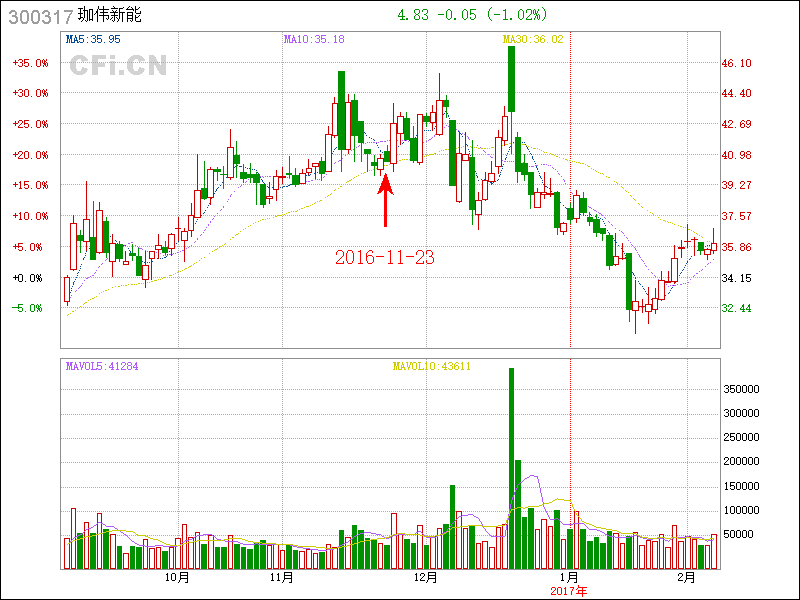Click the stock code 300317
Image resolution: width=800 pixels, height=600 pixels.
pyautogui.click(x=38, y=16)
